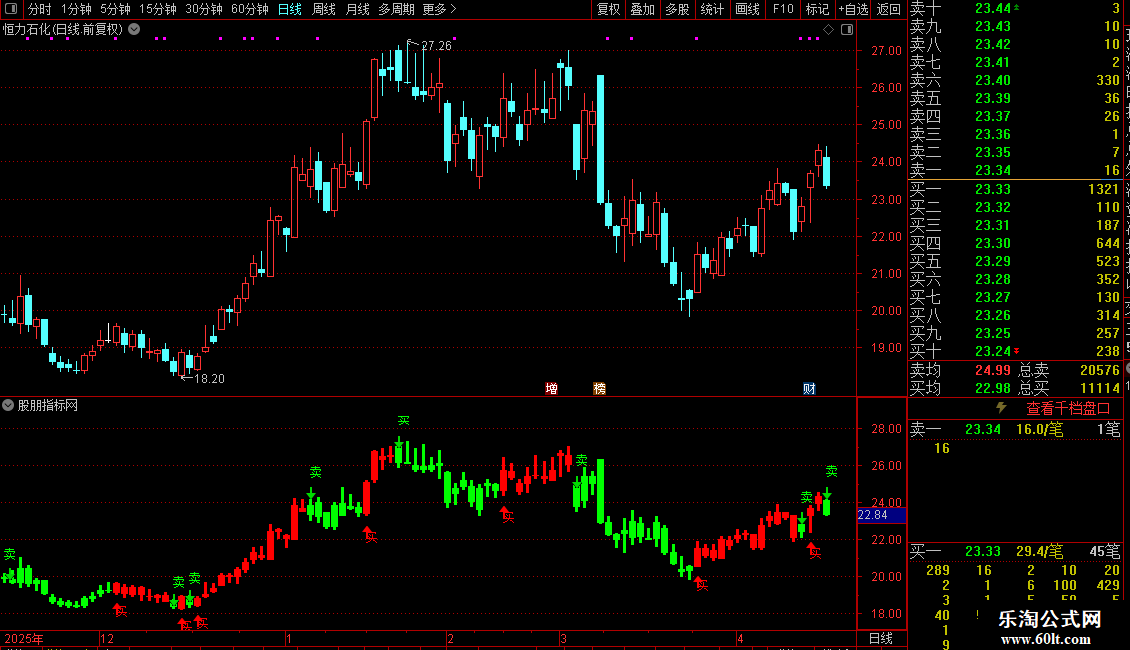Open the 复权 adjustment menu
1130x650 pixels.
608,9
